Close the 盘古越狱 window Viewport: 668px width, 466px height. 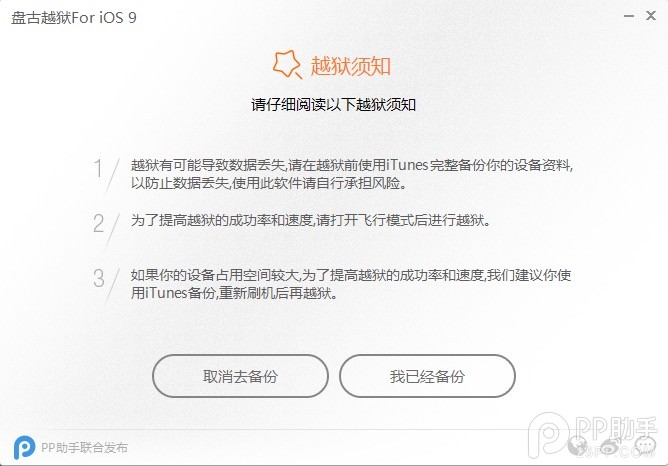651,16
